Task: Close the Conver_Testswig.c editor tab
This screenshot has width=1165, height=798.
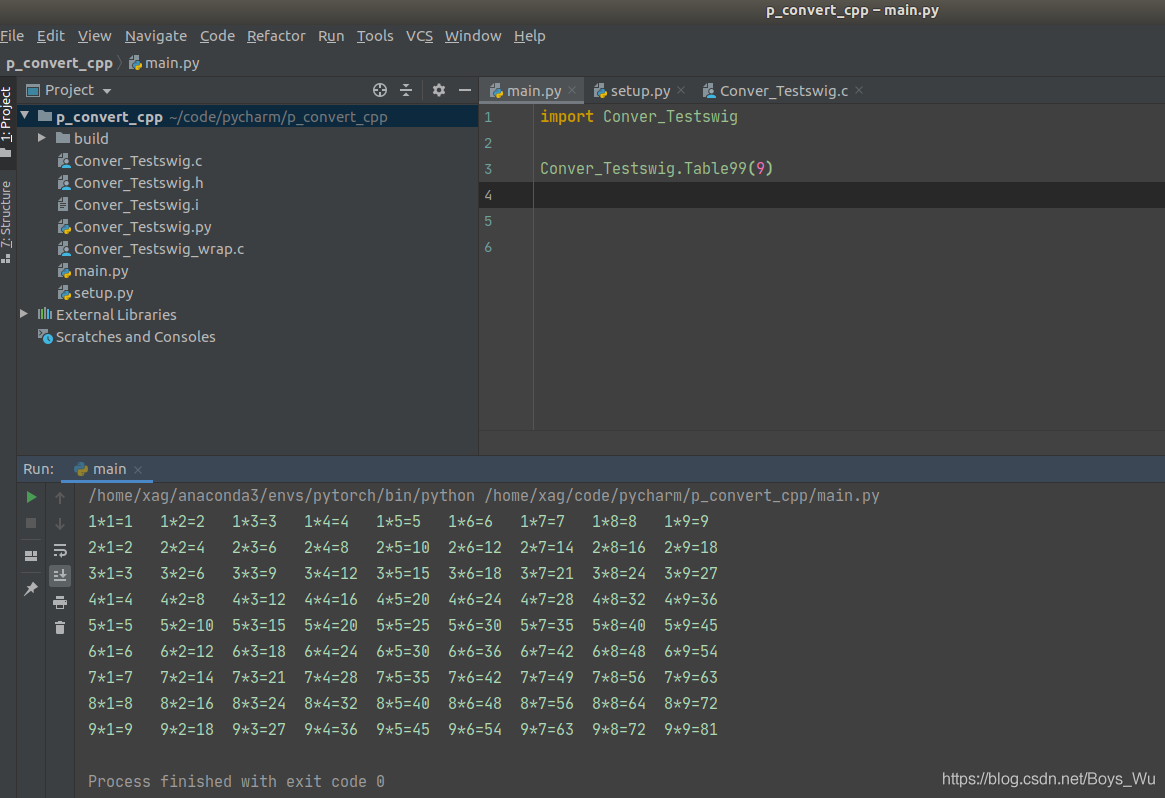Action: pyautogui.click(x=859, y=91)
